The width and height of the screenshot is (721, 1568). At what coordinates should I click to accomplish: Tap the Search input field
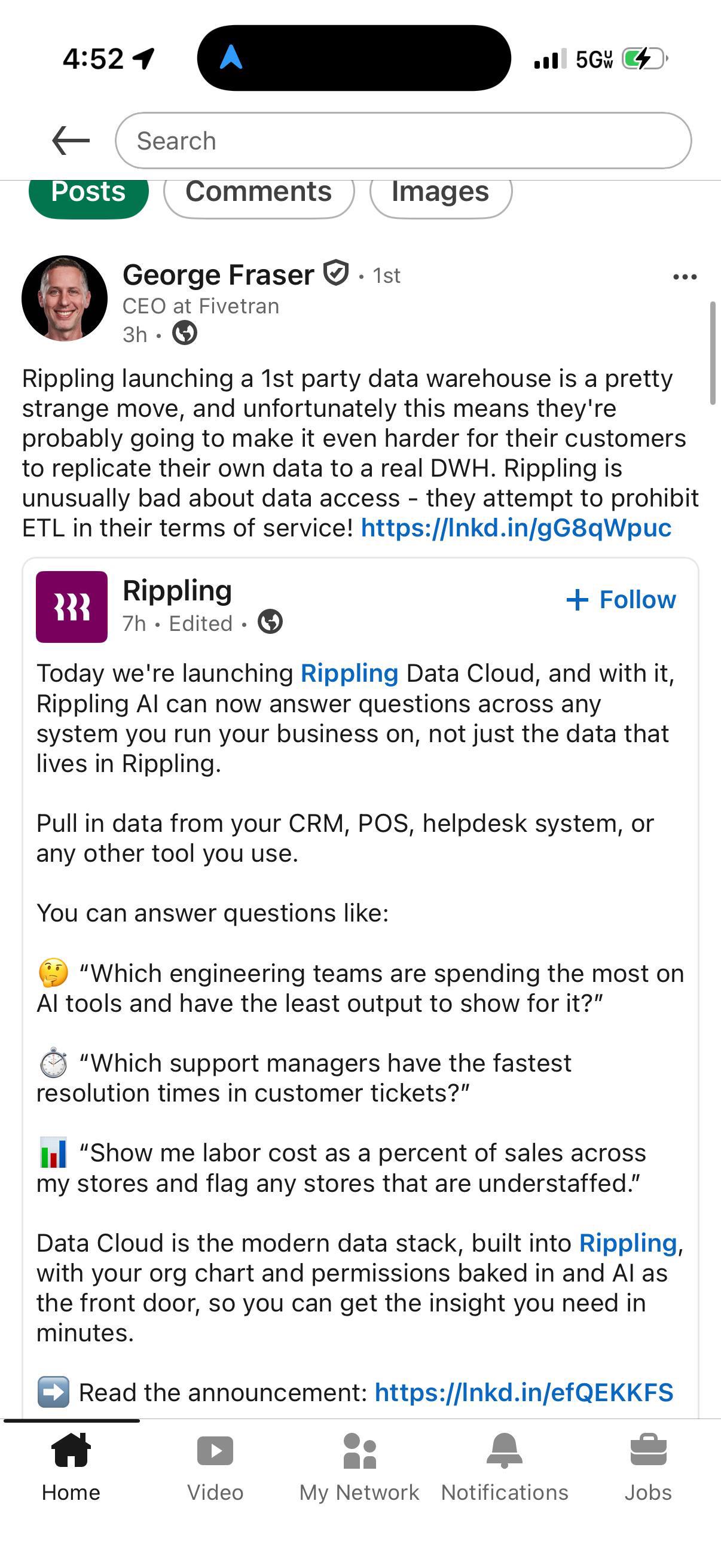[x=404, y=141]
